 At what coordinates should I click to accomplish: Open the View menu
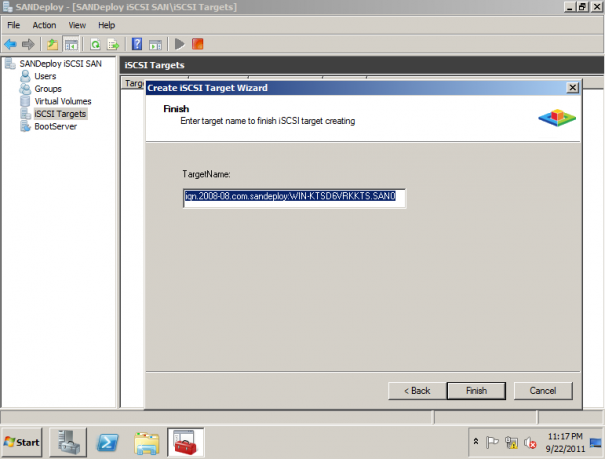[x=77, y=25]
